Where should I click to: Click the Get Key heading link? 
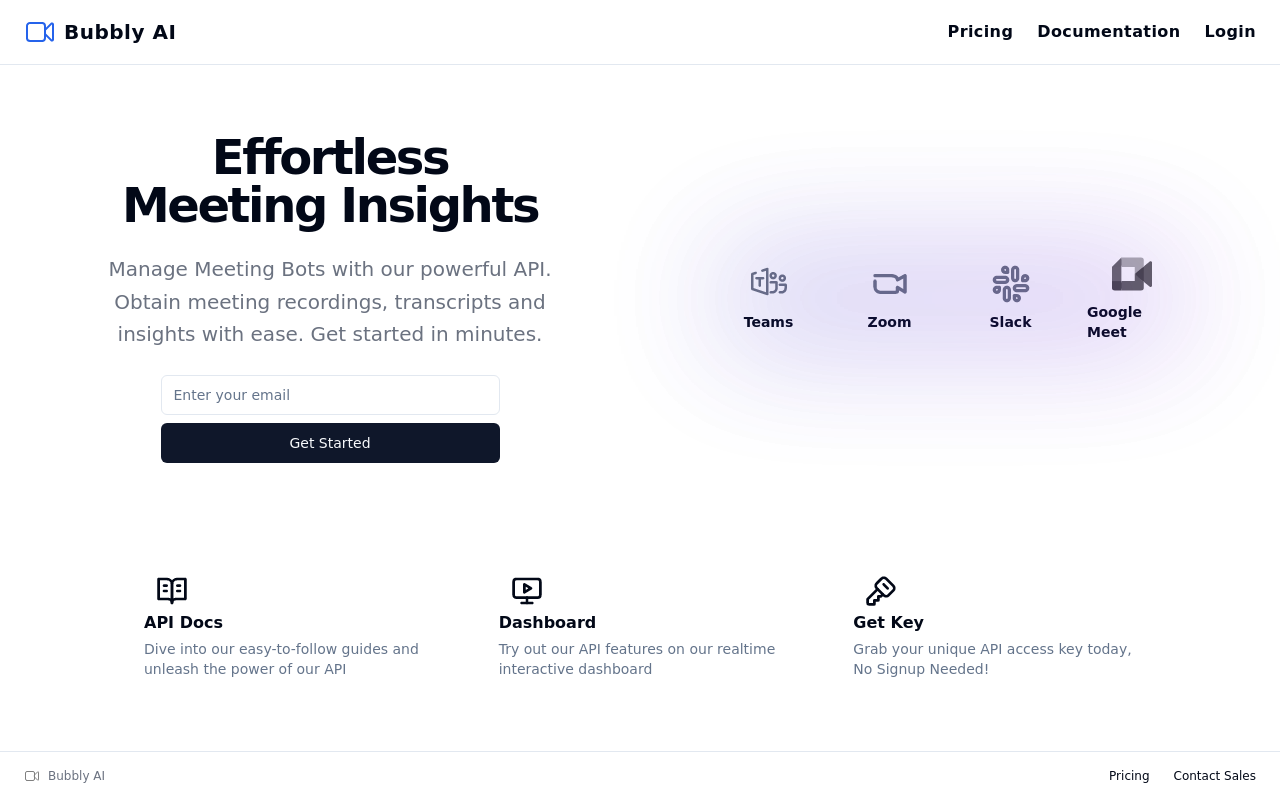(888, 622)
